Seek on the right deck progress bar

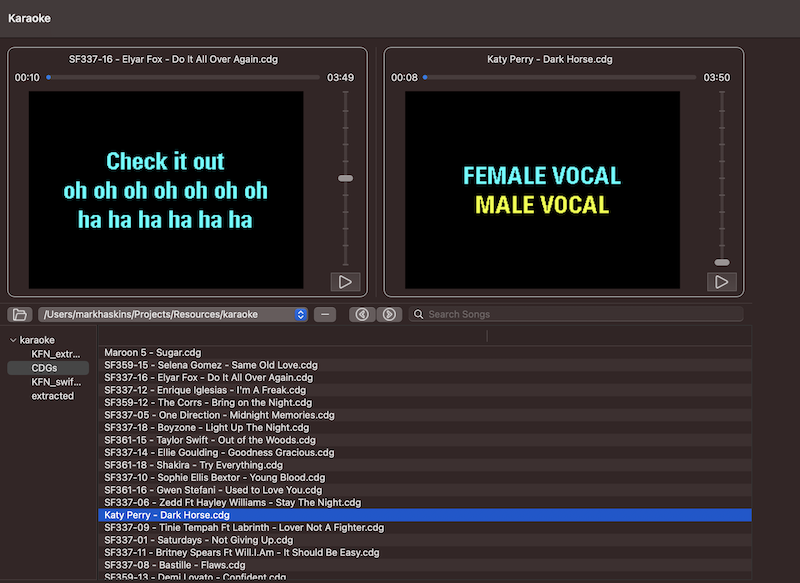pos(560,78)
